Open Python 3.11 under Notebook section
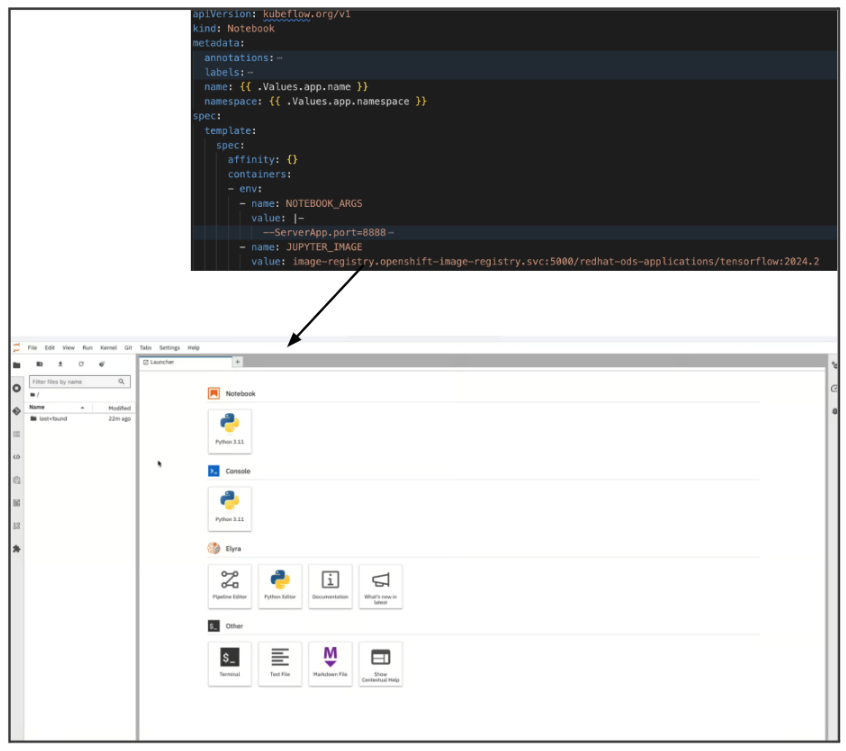 [x=229, y=431]
